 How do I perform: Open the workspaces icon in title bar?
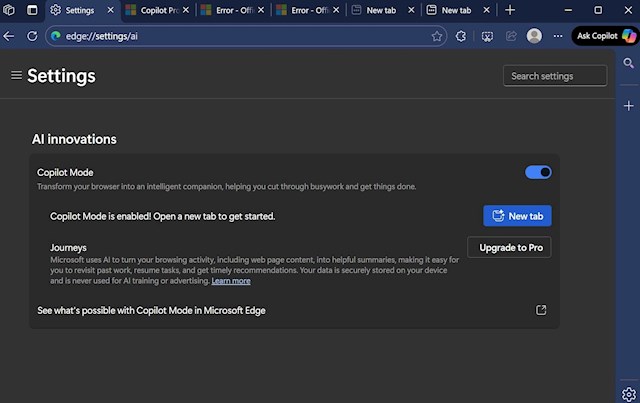point(9,10)
